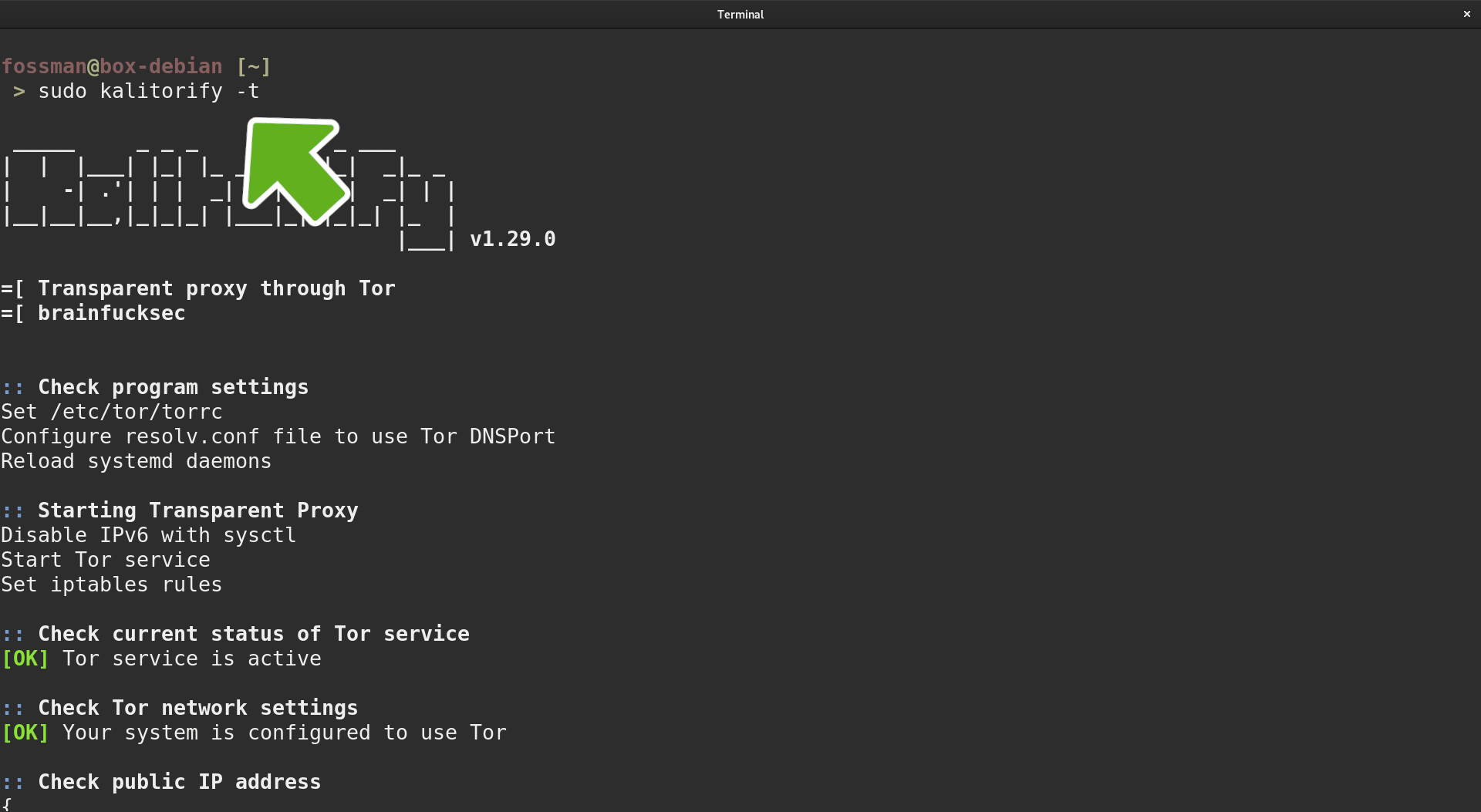The height and width of the screenshot is (812, 1481).
Task: Click the blue colons before Starting Transparent Proxy
Action: coord(13,511)
